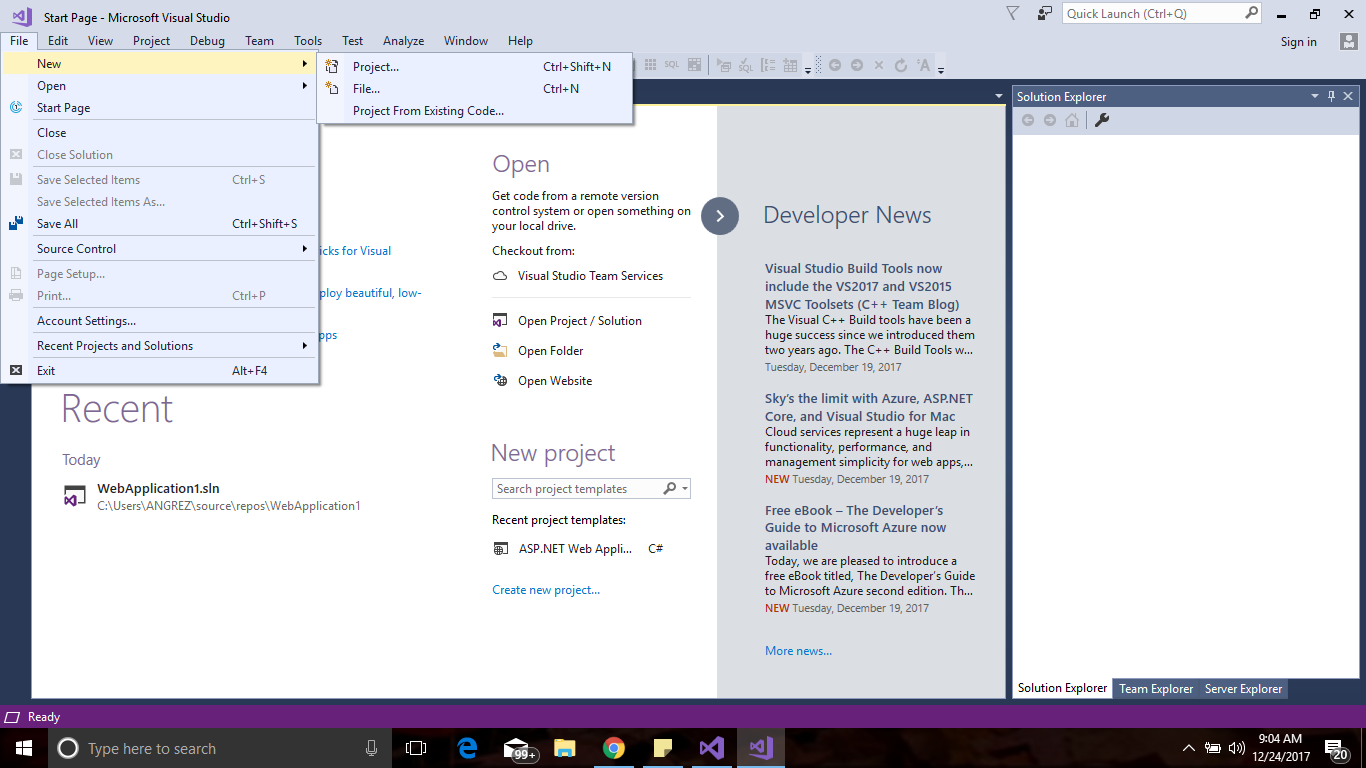Open Microsoft Edge from the taskbar
This screenshot has width=1366, height=768.
coord(467,748)
